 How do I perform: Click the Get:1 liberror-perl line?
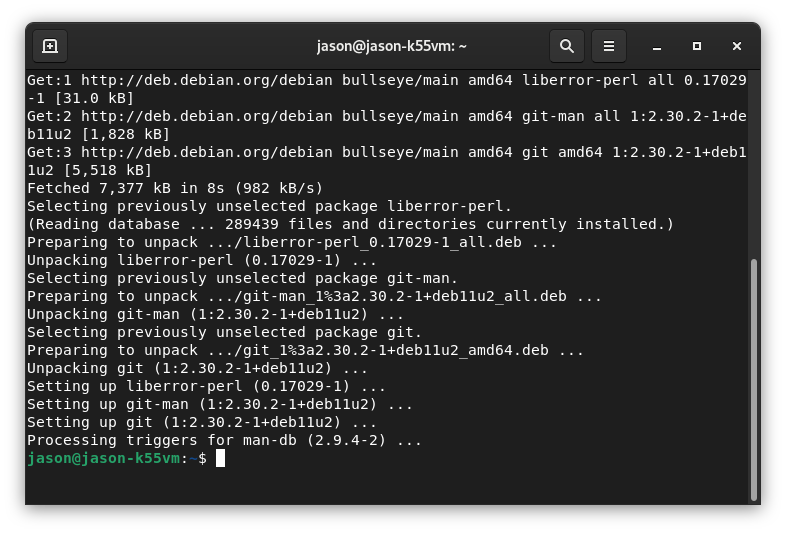coord(386,89)
